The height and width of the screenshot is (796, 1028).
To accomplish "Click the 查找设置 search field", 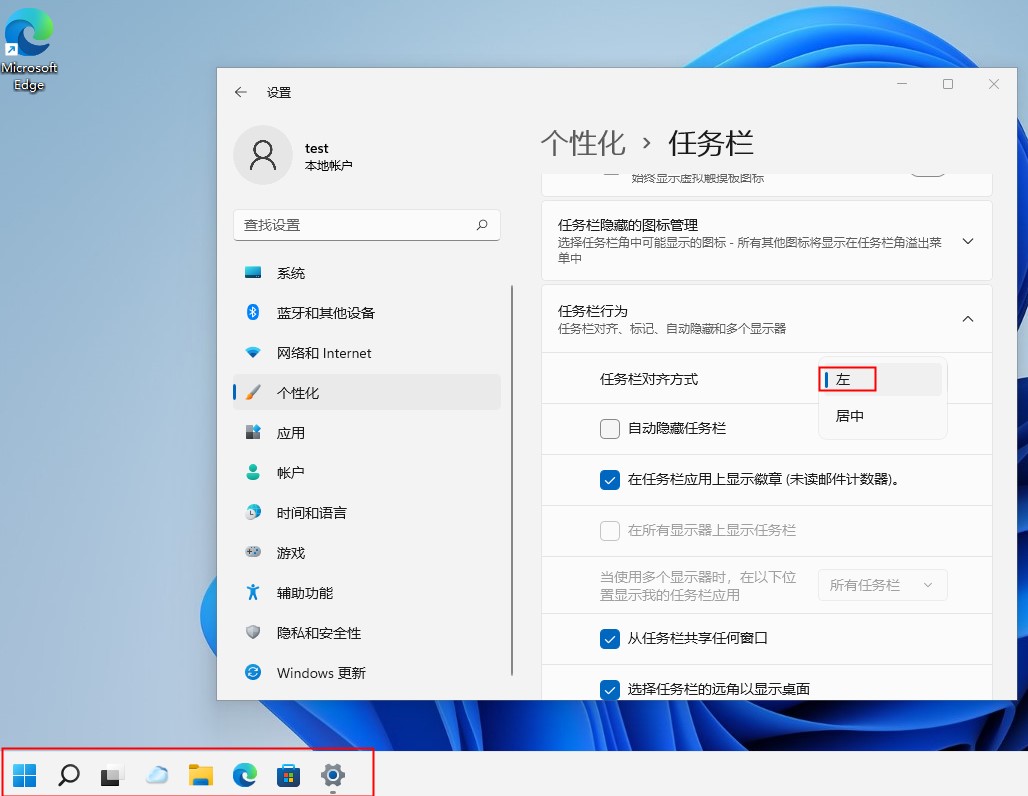I will pyautogui.click(x=355, y=225).
